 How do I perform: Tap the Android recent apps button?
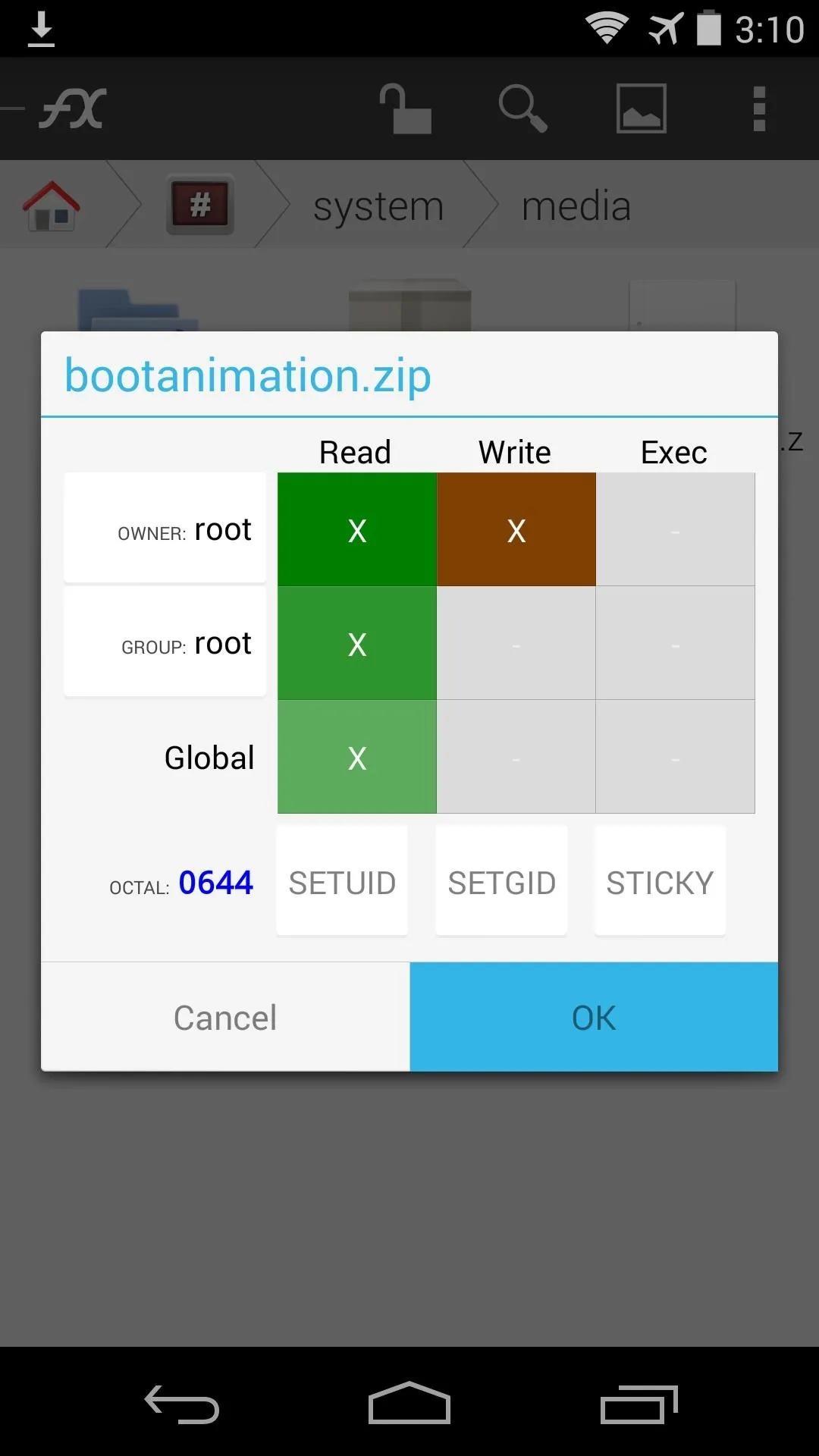(639, 1404)
